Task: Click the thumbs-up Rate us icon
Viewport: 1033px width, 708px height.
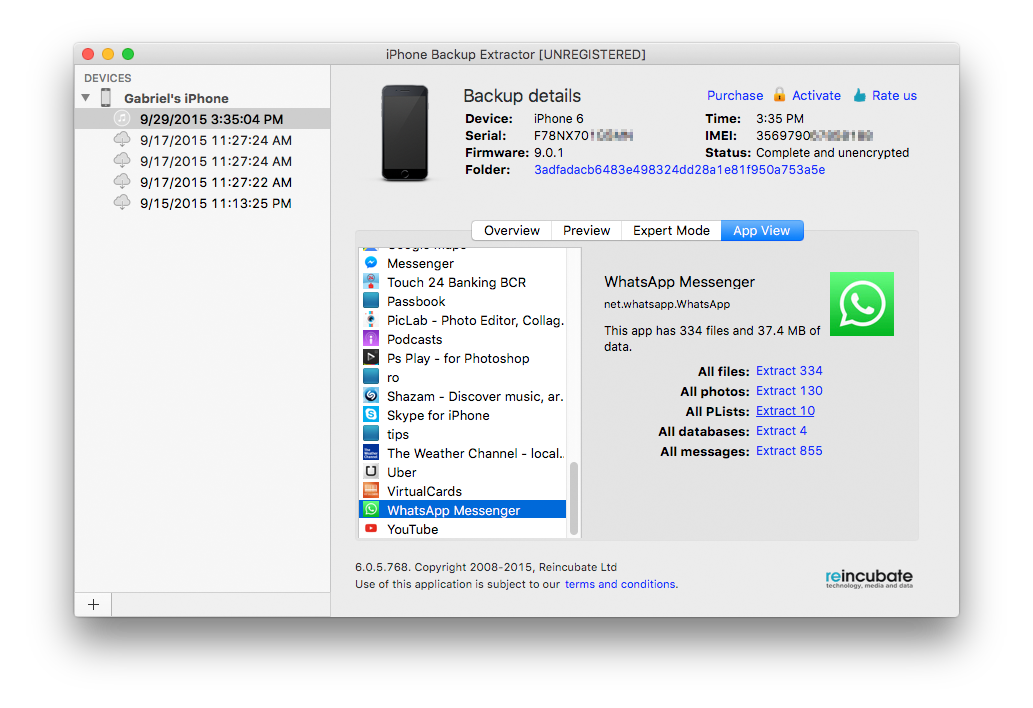Action: click(x=859, y=96)
